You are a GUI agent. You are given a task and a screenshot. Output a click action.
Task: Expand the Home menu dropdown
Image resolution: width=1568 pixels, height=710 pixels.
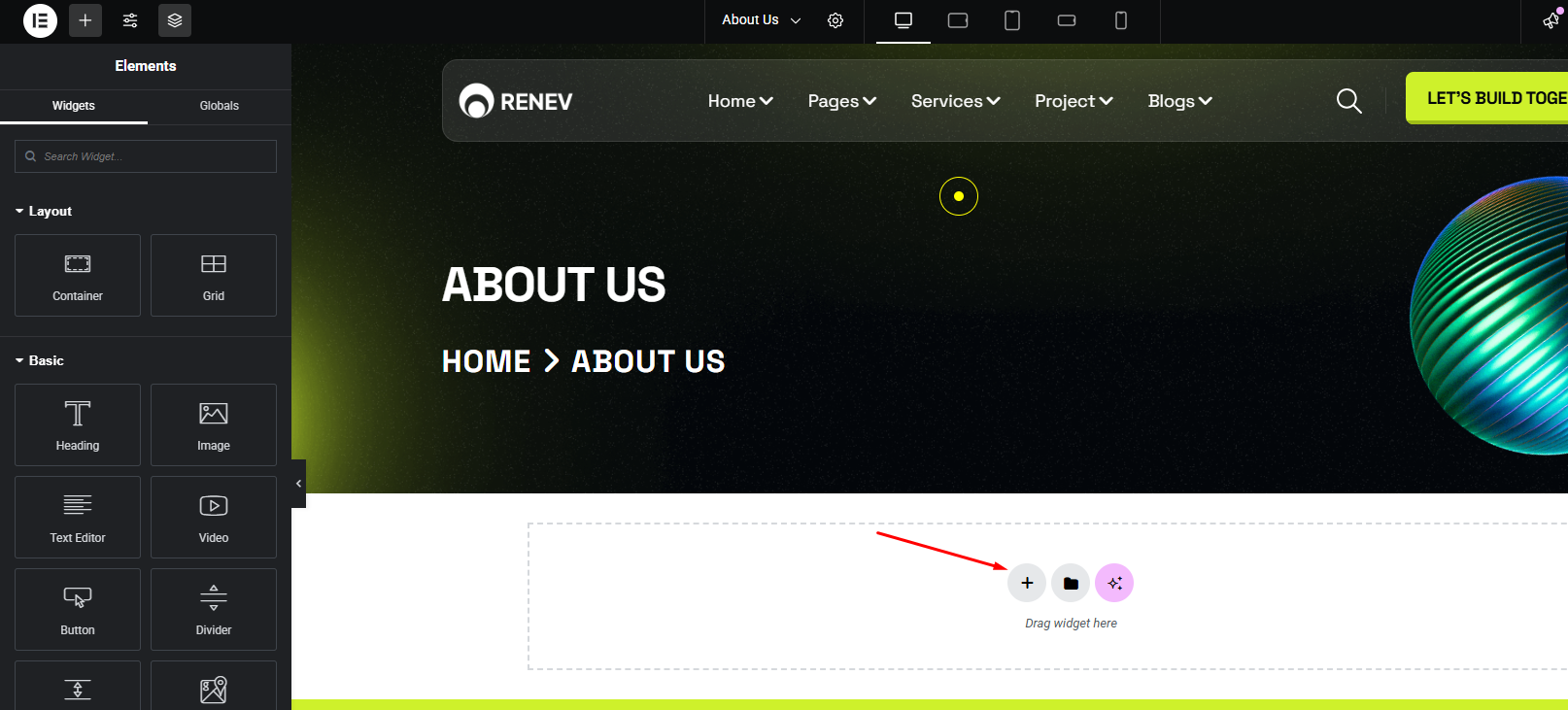740,101
